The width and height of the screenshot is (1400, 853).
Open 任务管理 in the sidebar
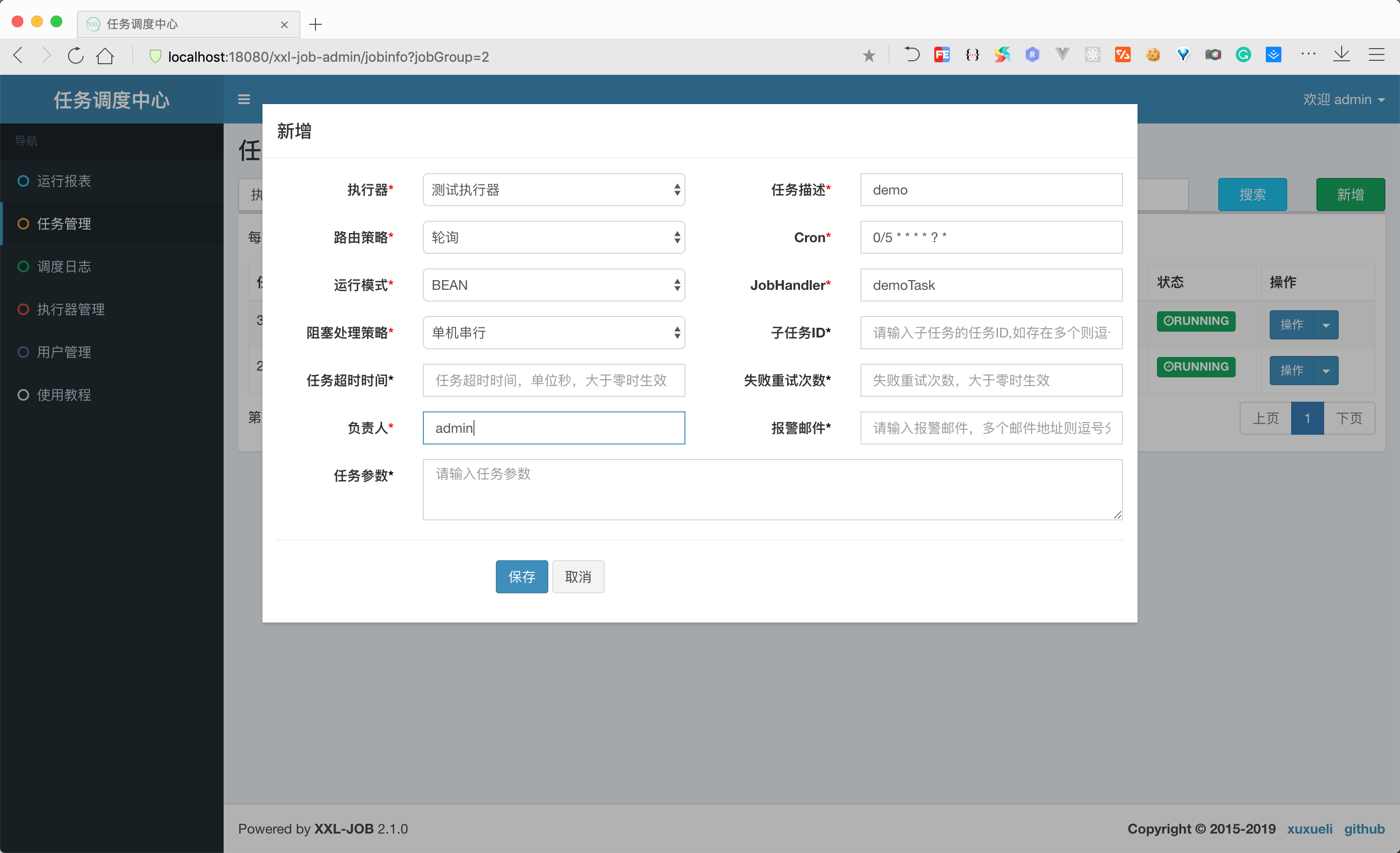coord(111,224)
